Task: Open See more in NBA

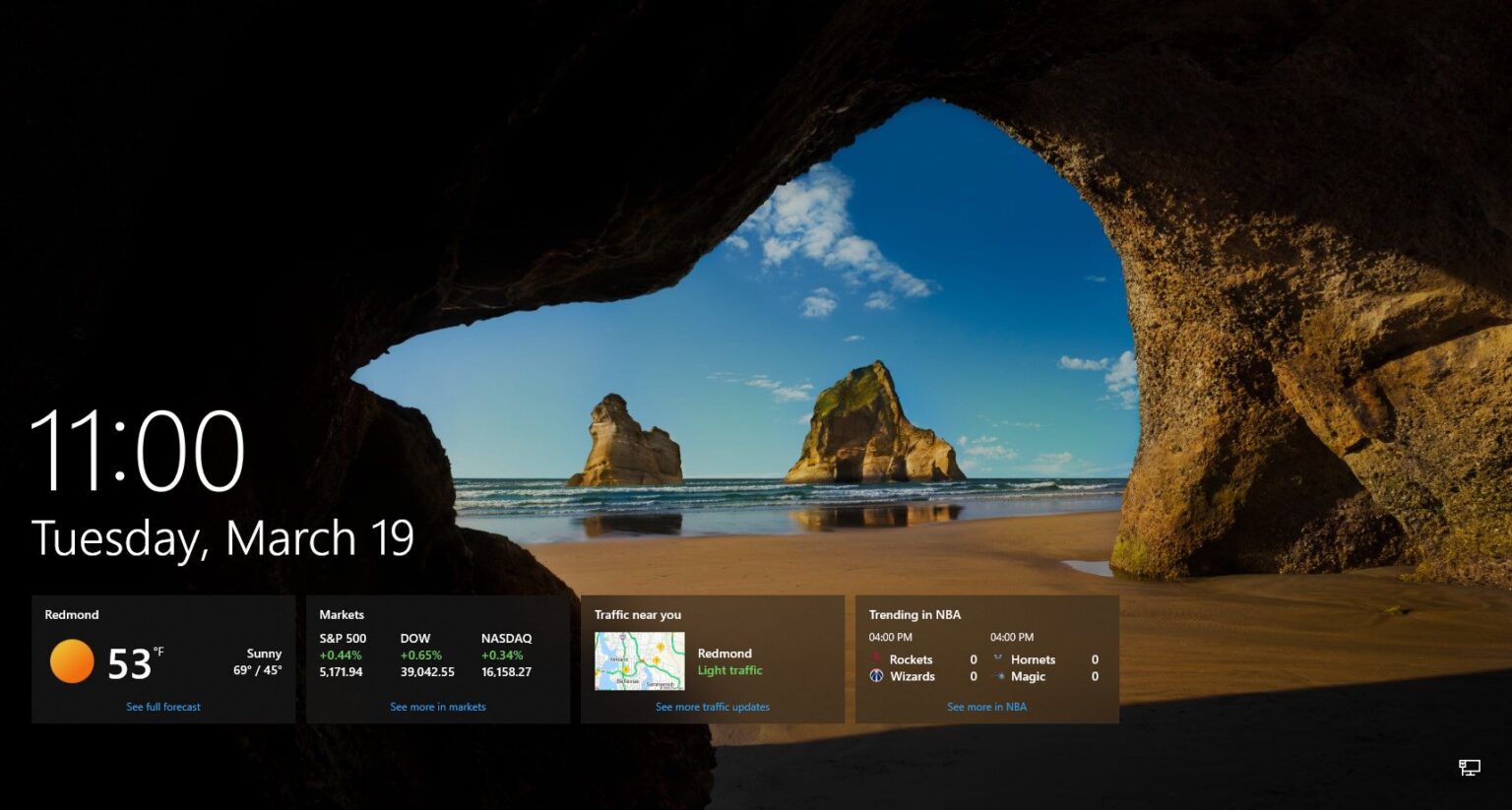Action: [986, 706]
